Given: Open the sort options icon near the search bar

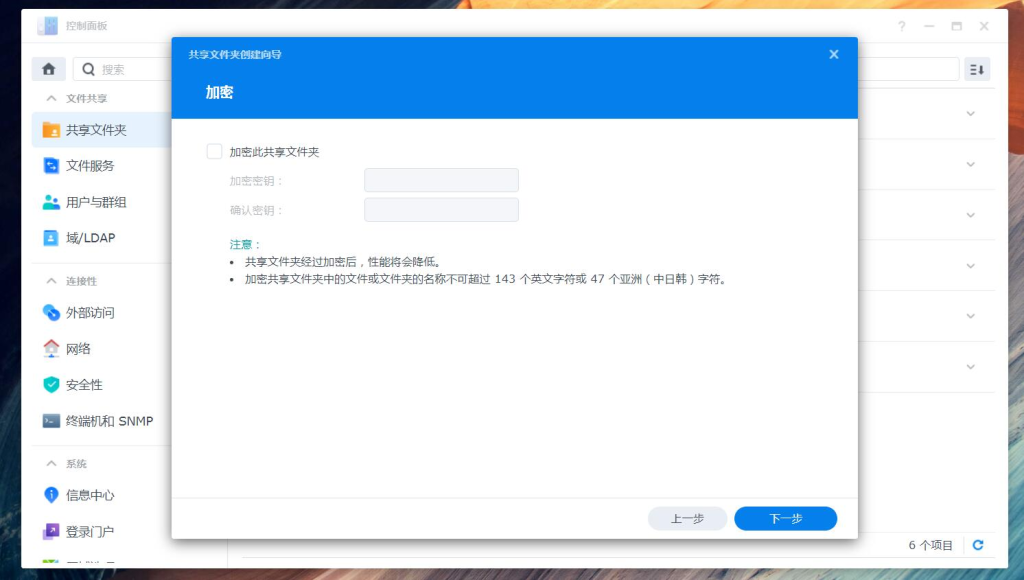Looking at the screenshot, I should click(977, 69).
